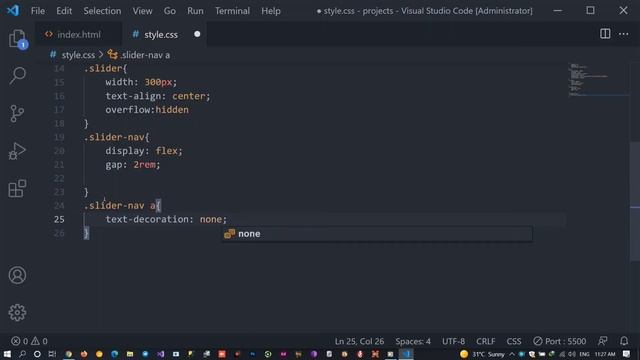
Task: Open Source Control view
Action: point(17,113)
